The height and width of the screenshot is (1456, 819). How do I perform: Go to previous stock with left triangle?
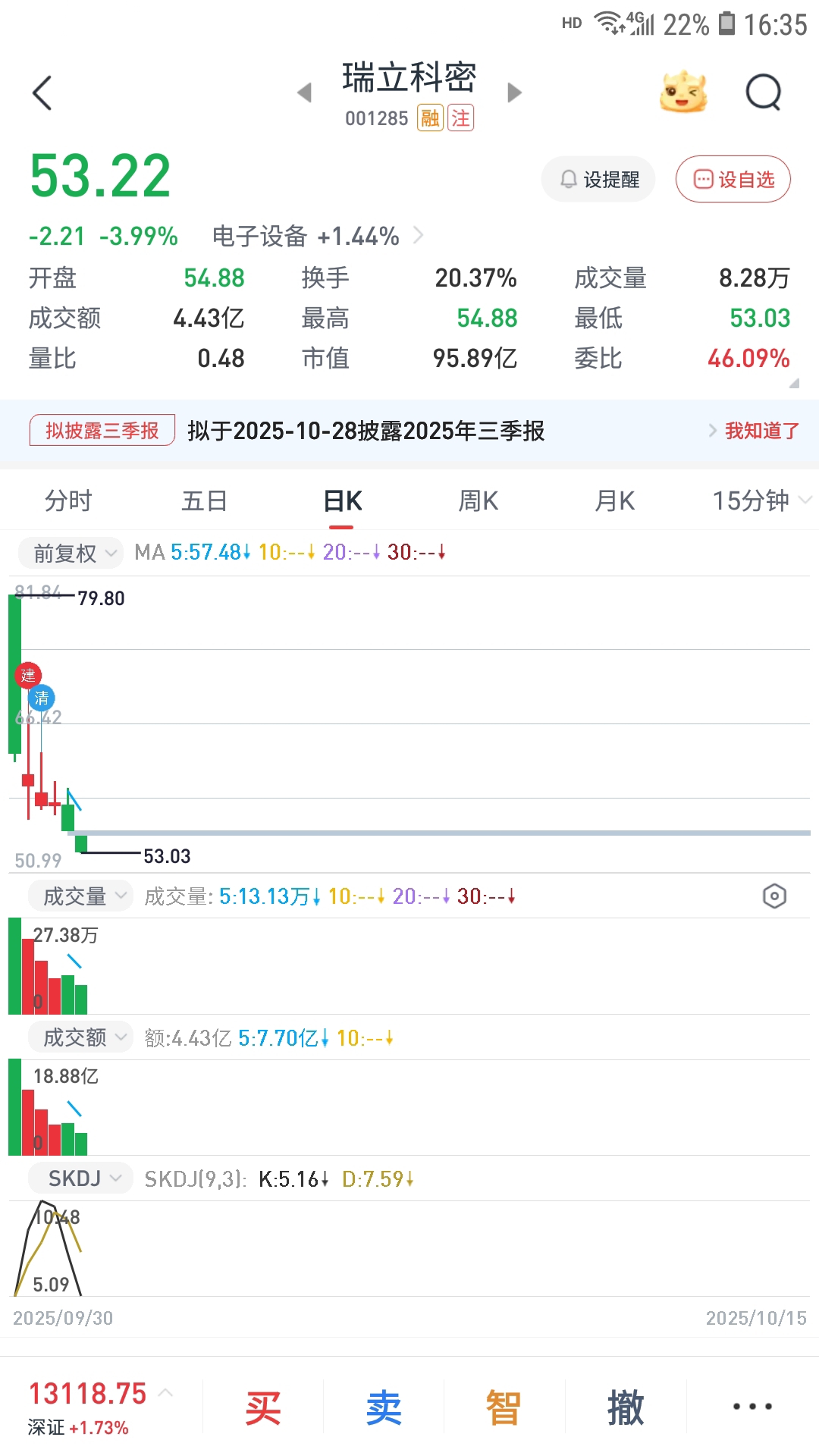[304, 93]
